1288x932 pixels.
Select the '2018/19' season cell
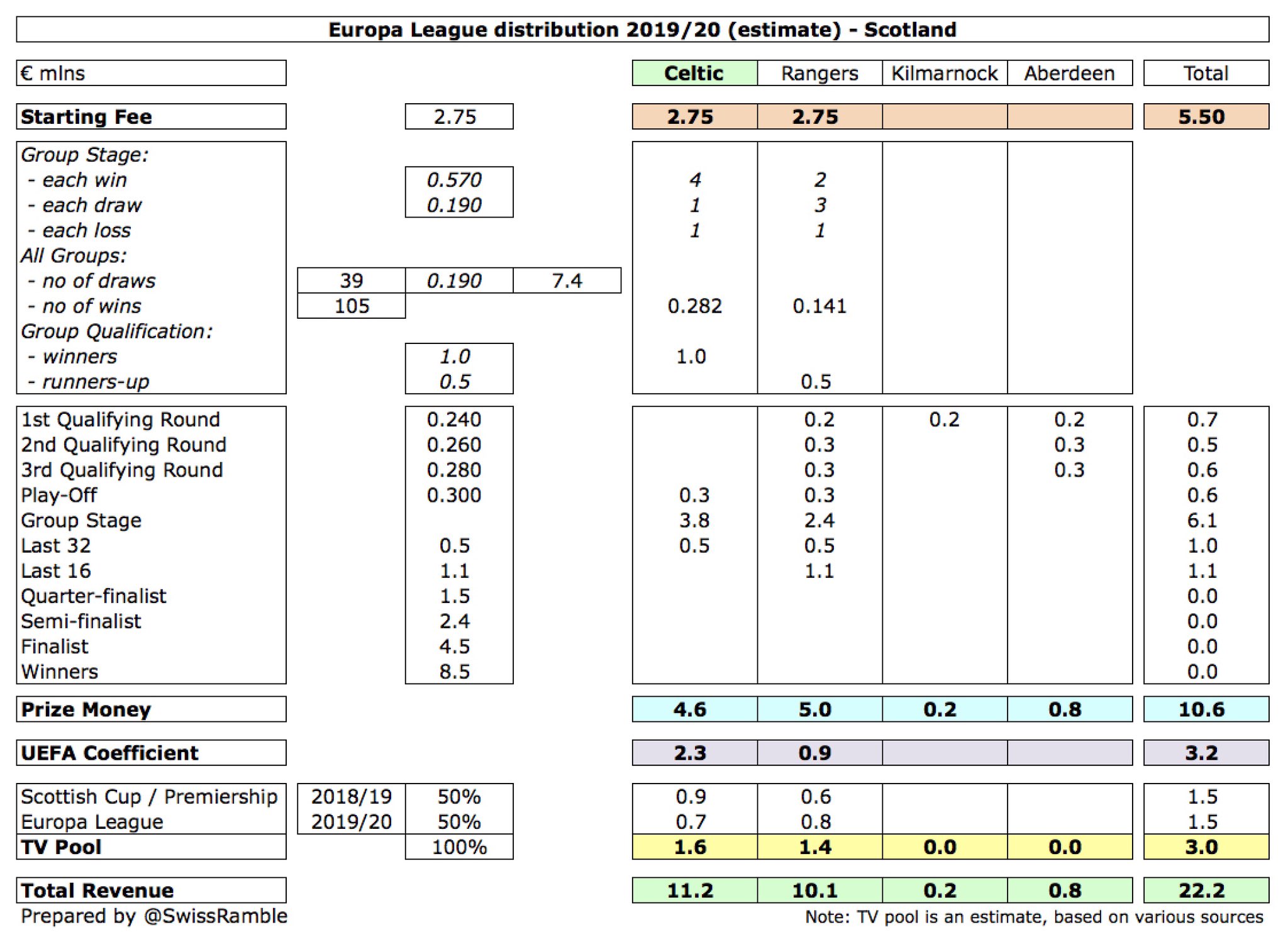(352, 796)
